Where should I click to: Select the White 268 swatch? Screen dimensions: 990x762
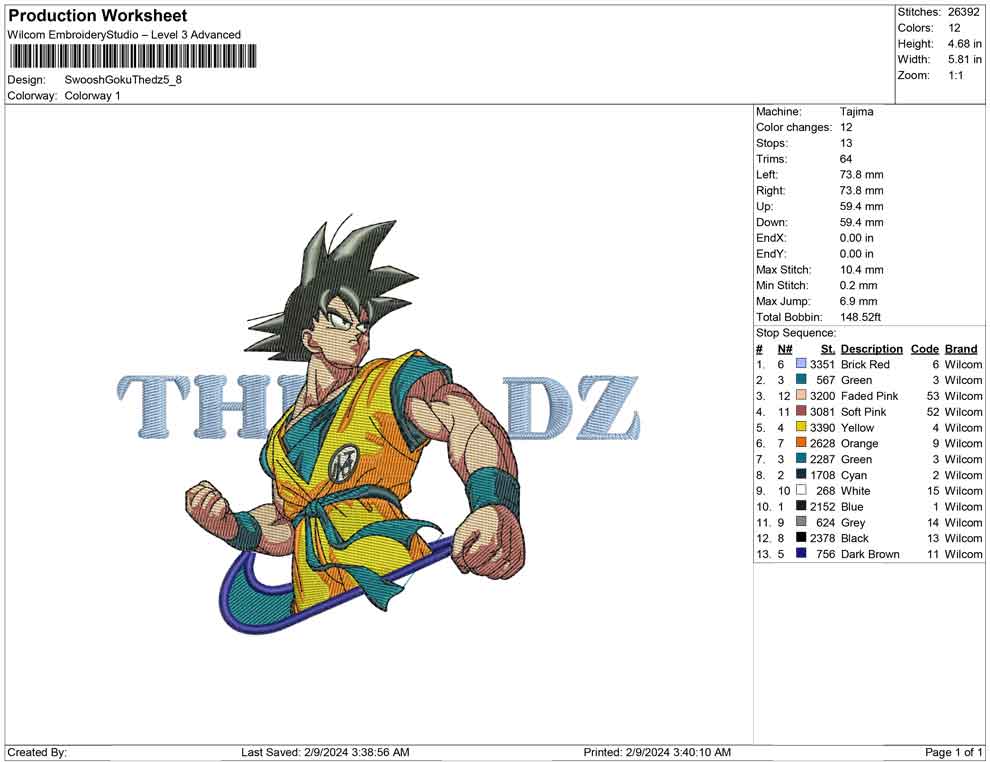801,490
